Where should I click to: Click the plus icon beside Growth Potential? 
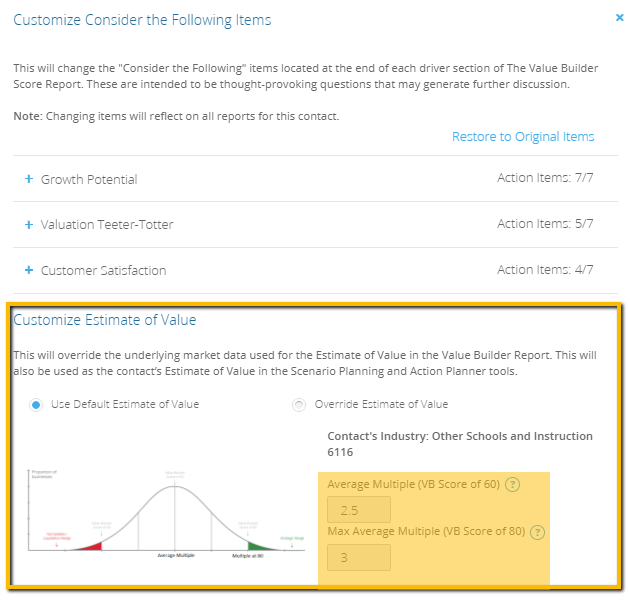(x=29, y=179)
